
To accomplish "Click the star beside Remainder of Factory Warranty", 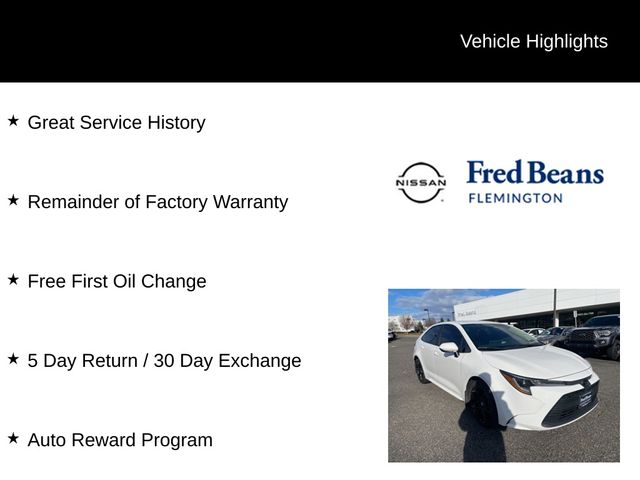I will coord(13,200).
